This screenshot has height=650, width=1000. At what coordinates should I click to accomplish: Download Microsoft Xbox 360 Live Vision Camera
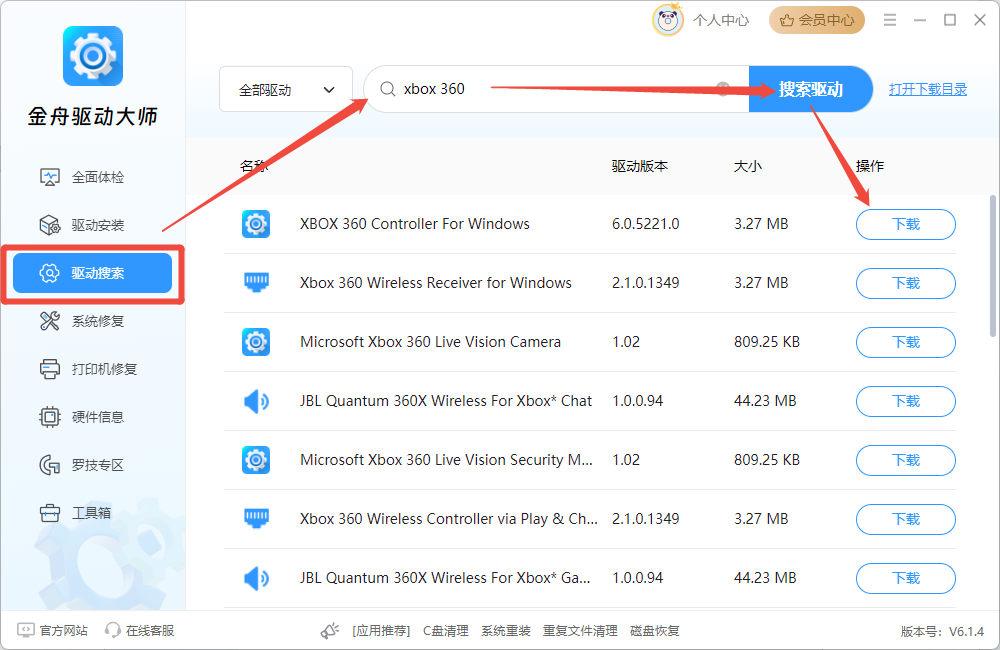(906, 342)
